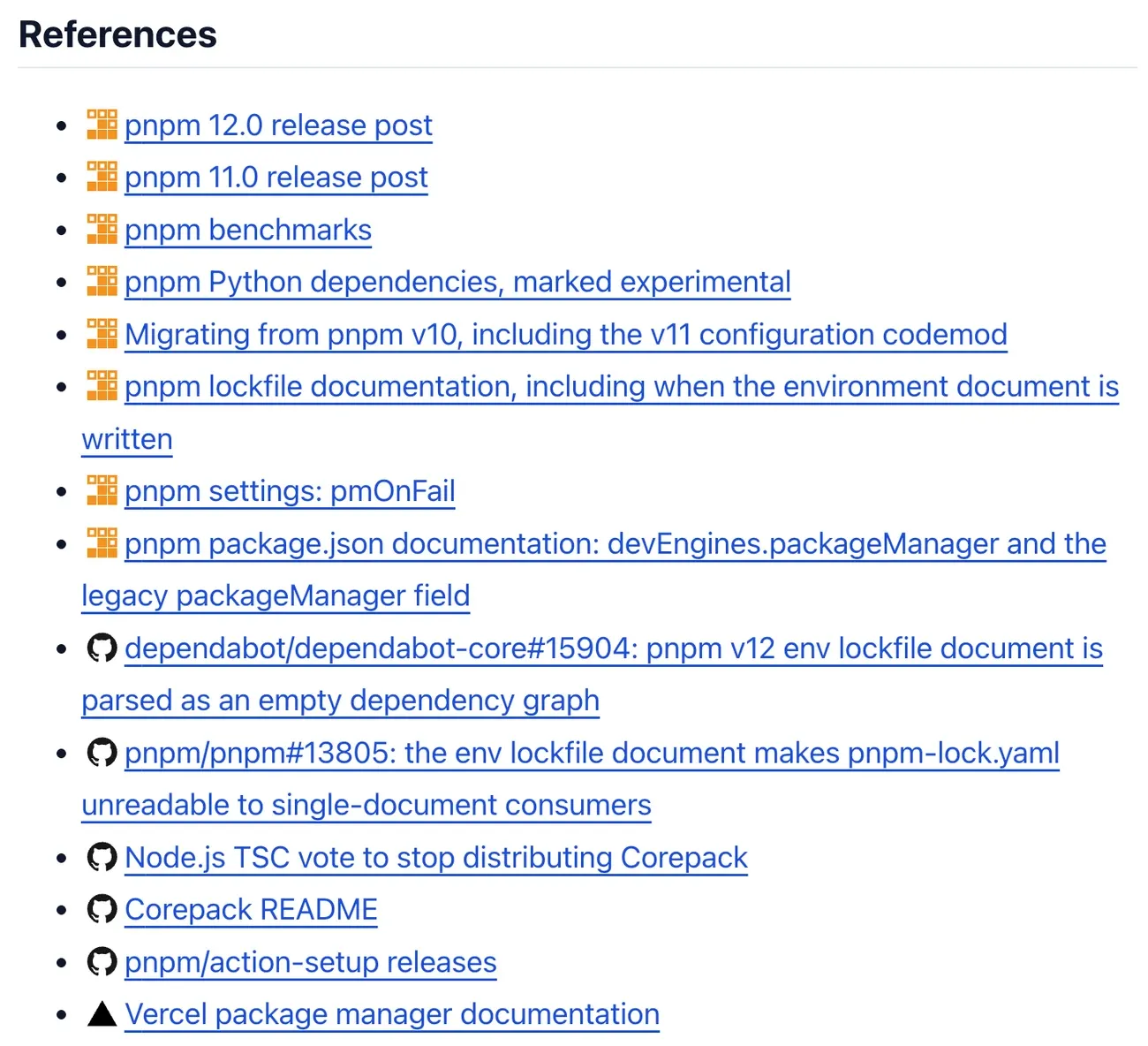
Task: Open the pnpm 11.0 release post link
Action: pos(276,178)
